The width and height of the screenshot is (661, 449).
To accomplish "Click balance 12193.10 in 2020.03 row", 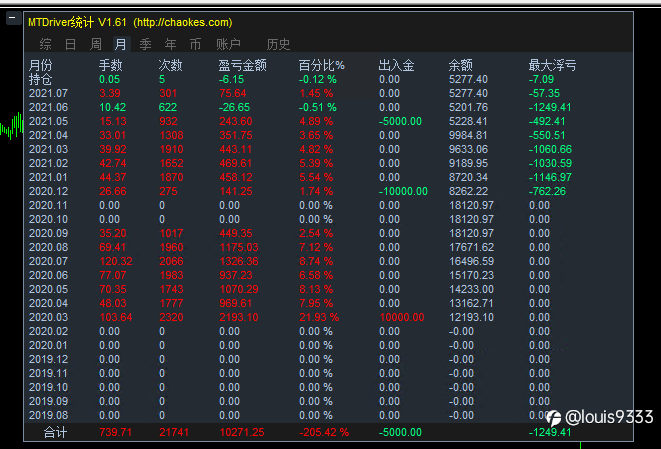I will (x=471, y=317).
